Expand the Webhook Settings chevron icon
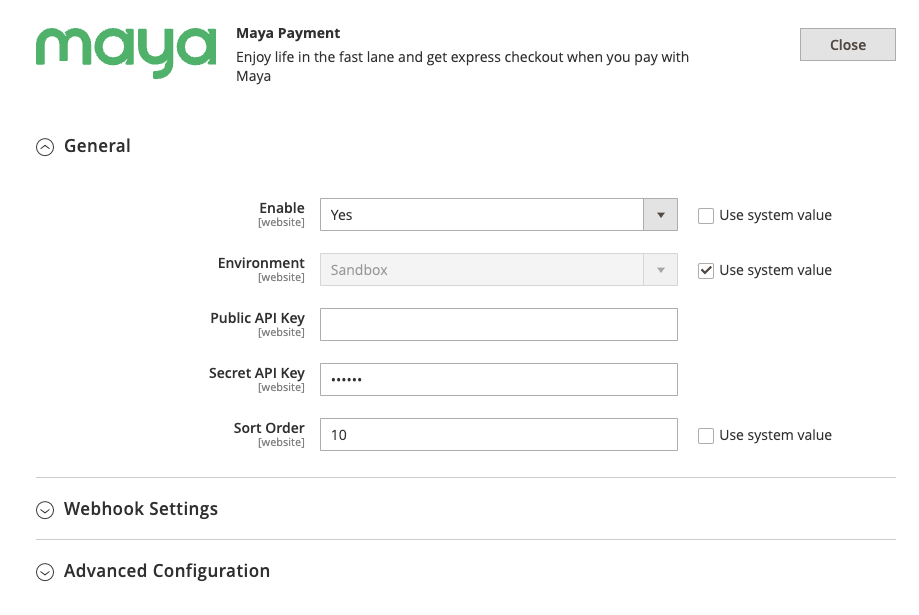Image resolution: width=919 pixels, height=615 pixels. pyautogui.click(x=44, y=510)
